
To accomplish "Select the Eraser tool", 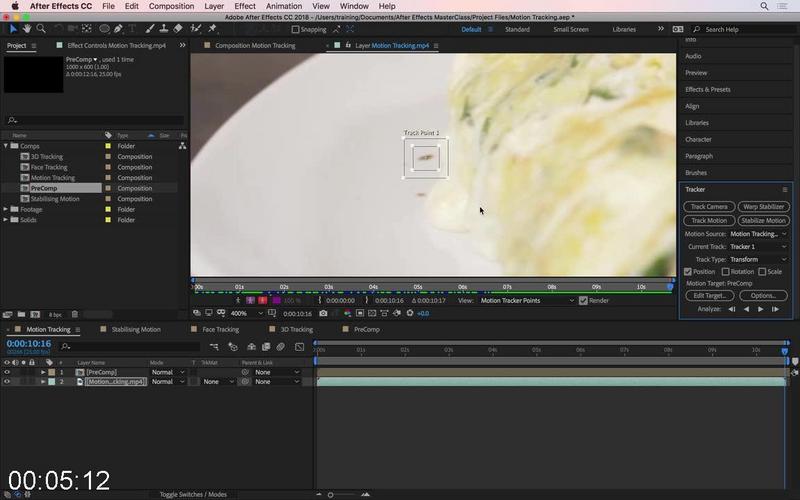I will 178,29.
